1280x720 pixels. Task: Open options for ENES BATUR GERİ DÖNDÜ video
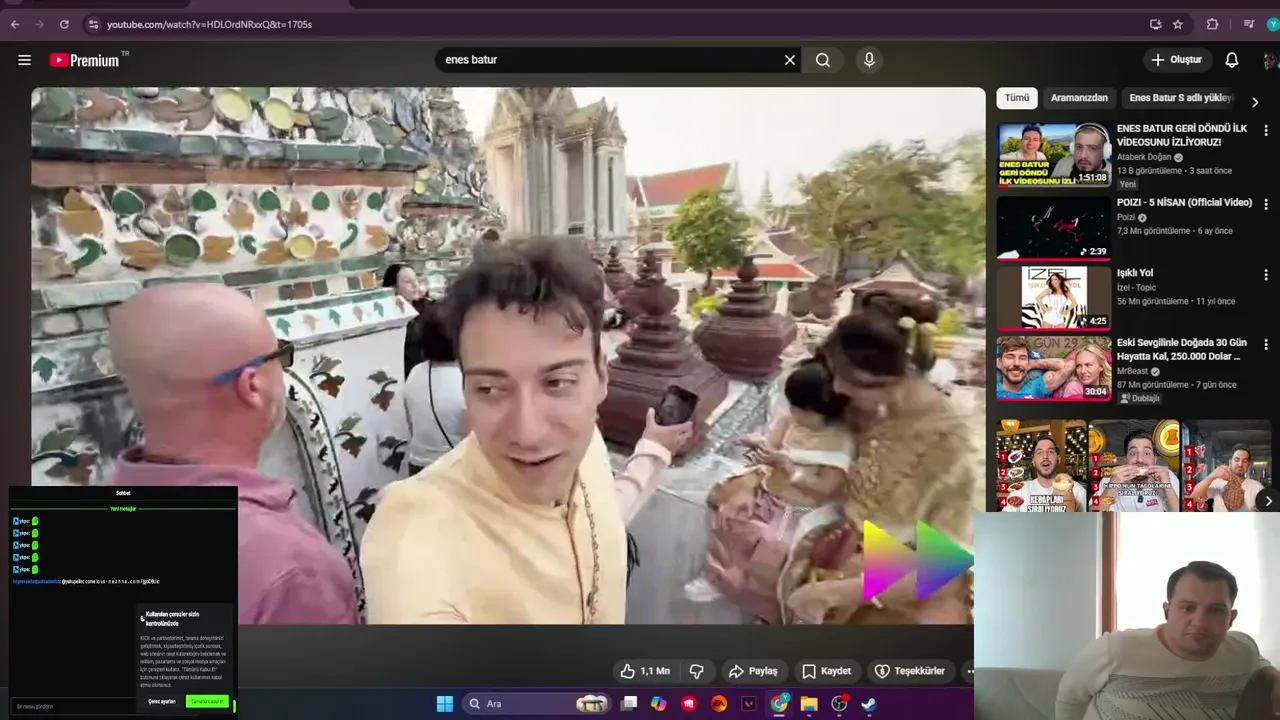coord(1266,131)
